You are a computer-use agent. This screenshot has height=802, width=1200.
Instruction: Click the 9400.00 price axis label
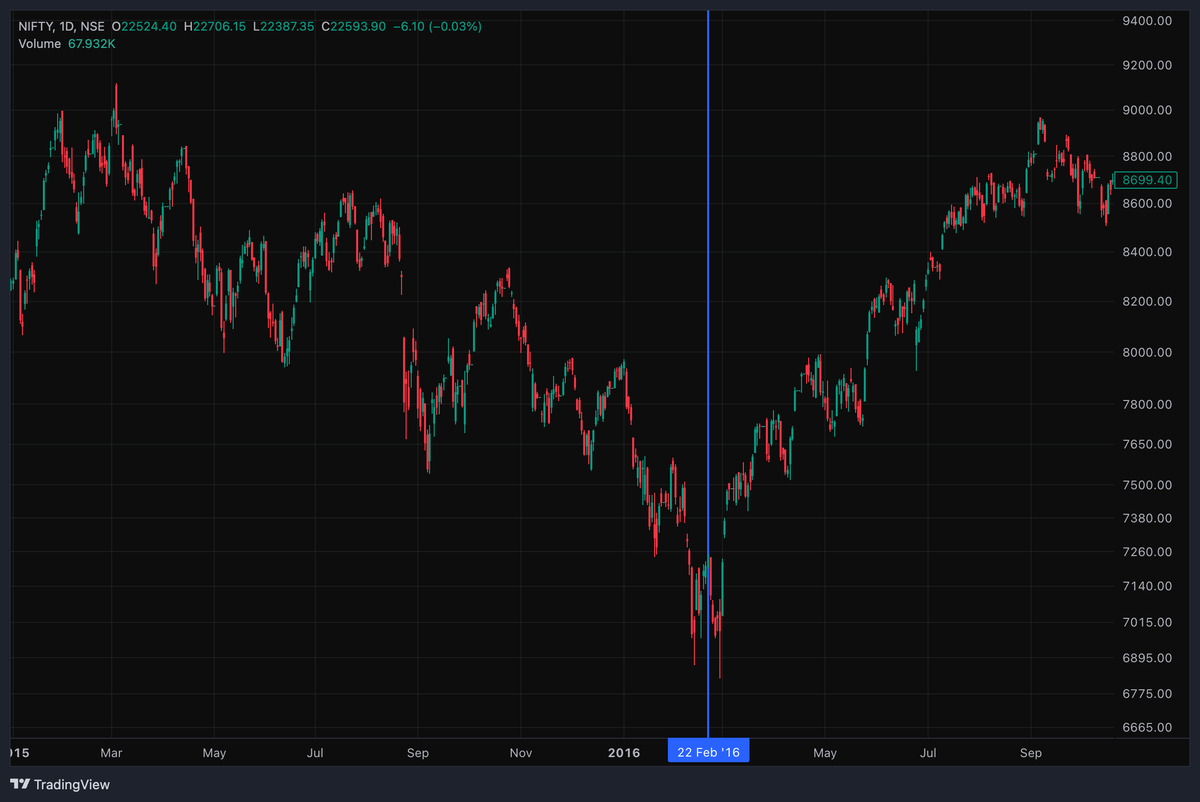pos(1147,20)
